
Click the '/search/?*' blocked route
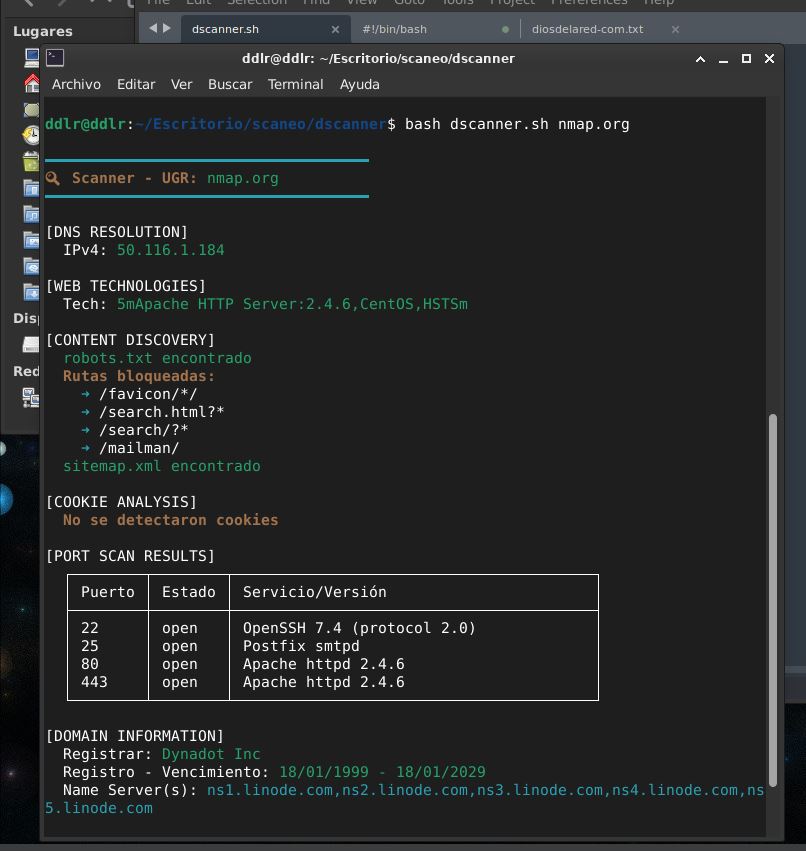143,430
